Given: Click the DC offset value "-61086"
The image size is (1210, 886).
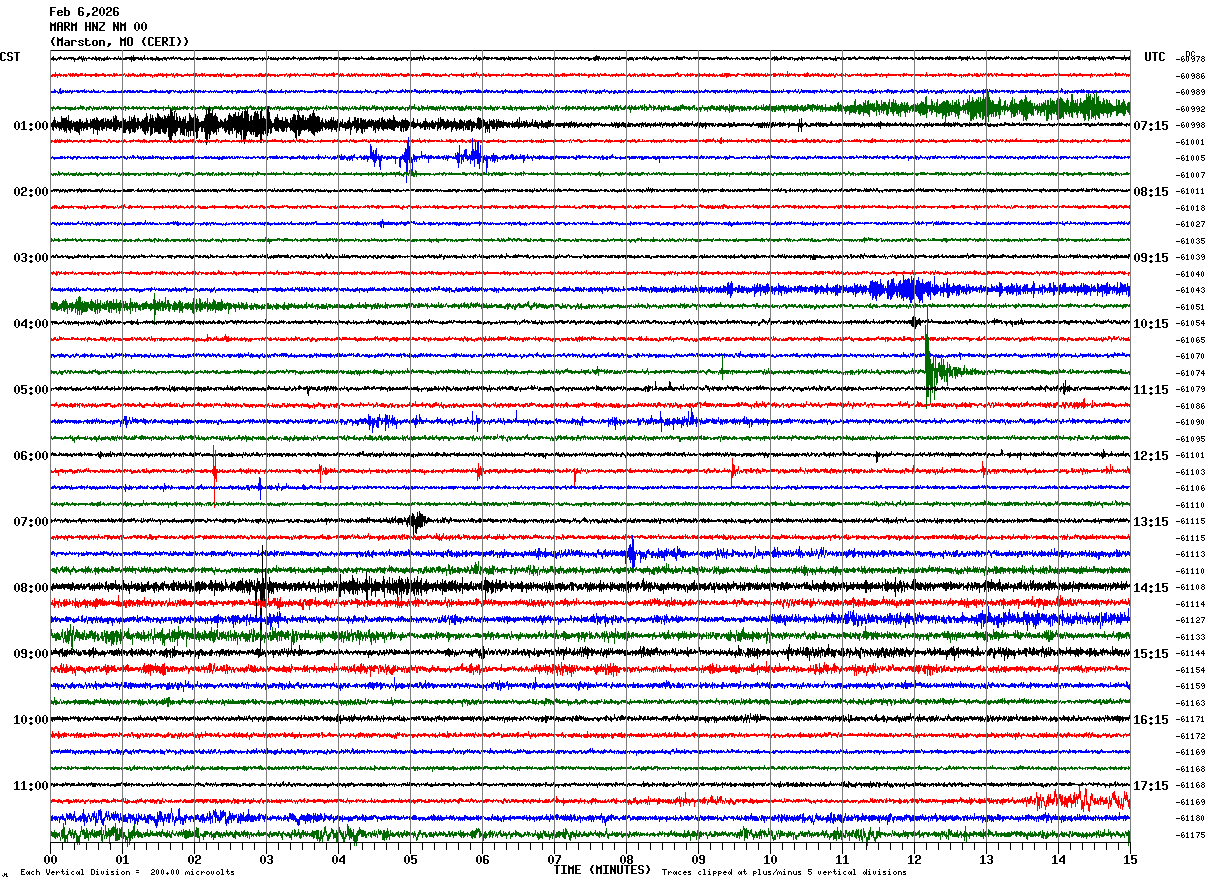Looking at the screenshot, I should click(1191, 406).
